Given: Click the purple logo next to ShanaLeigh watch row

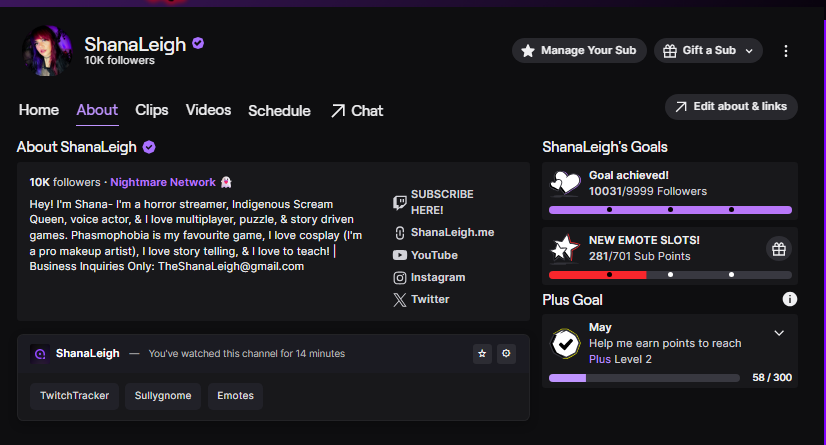Looking at the screenshot, I should pyautogui.click(x=40, y=354).
